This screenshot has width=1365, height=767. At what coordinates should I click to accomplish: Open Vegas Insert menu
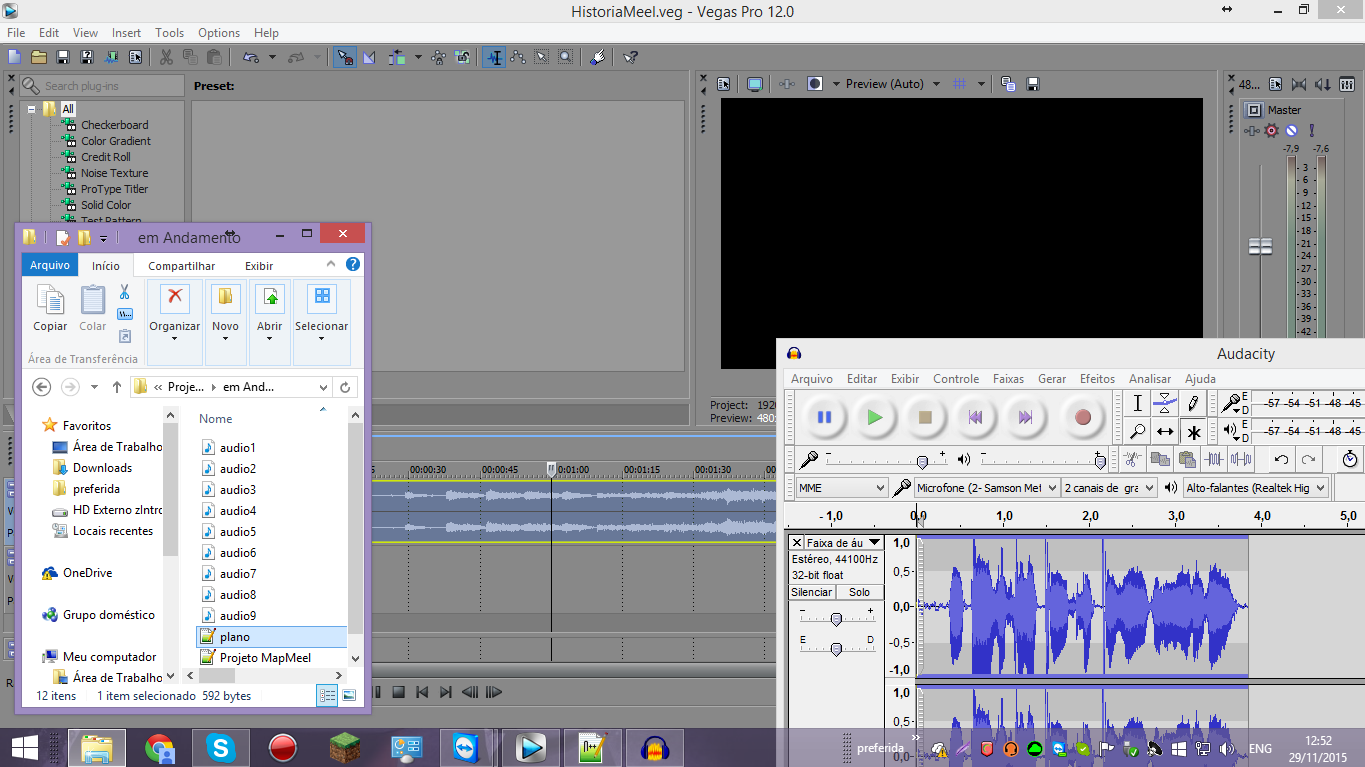coord(126,33)
